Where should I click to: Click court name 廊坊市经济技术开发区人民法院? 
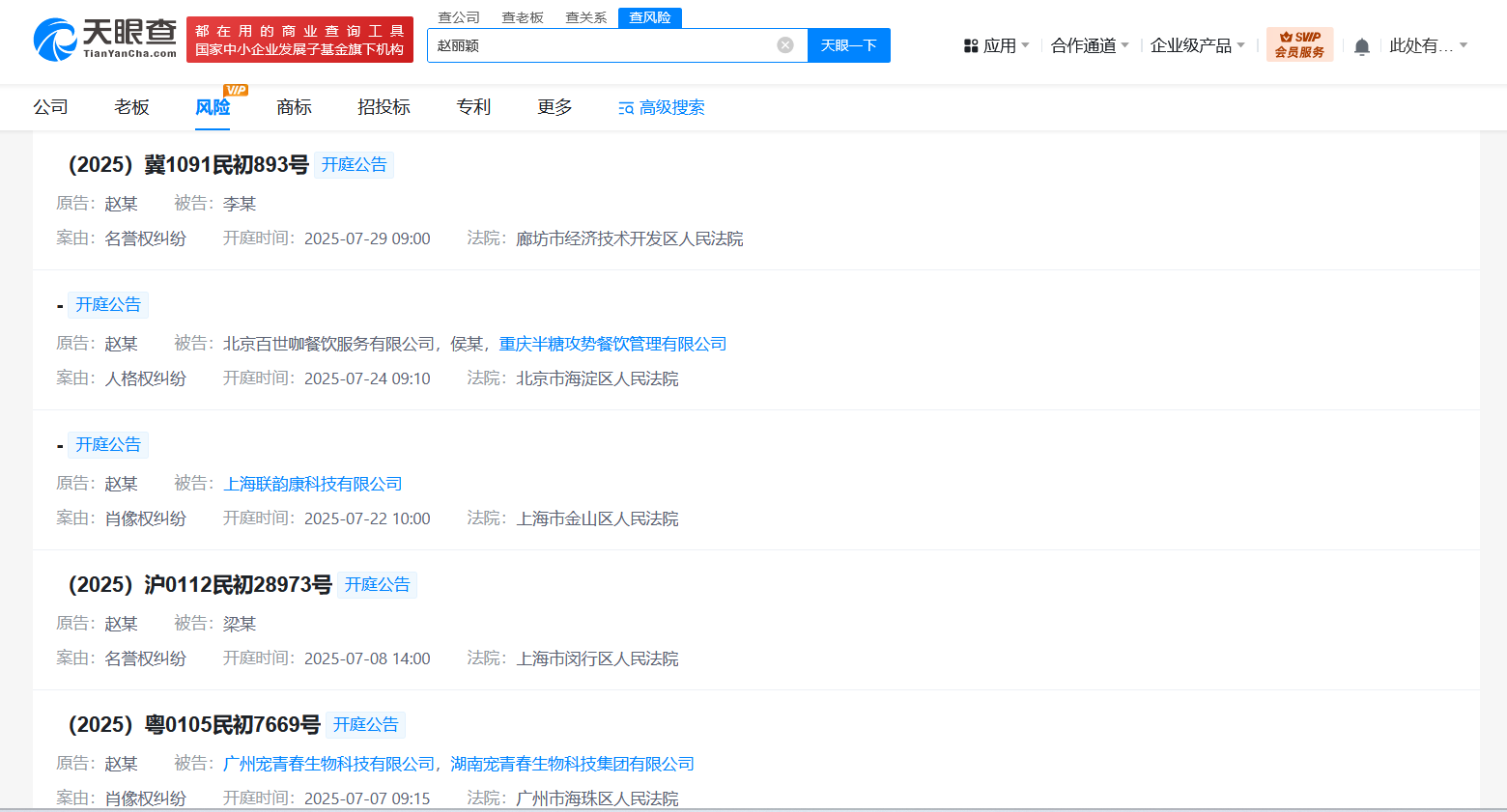tap(630, 238)
